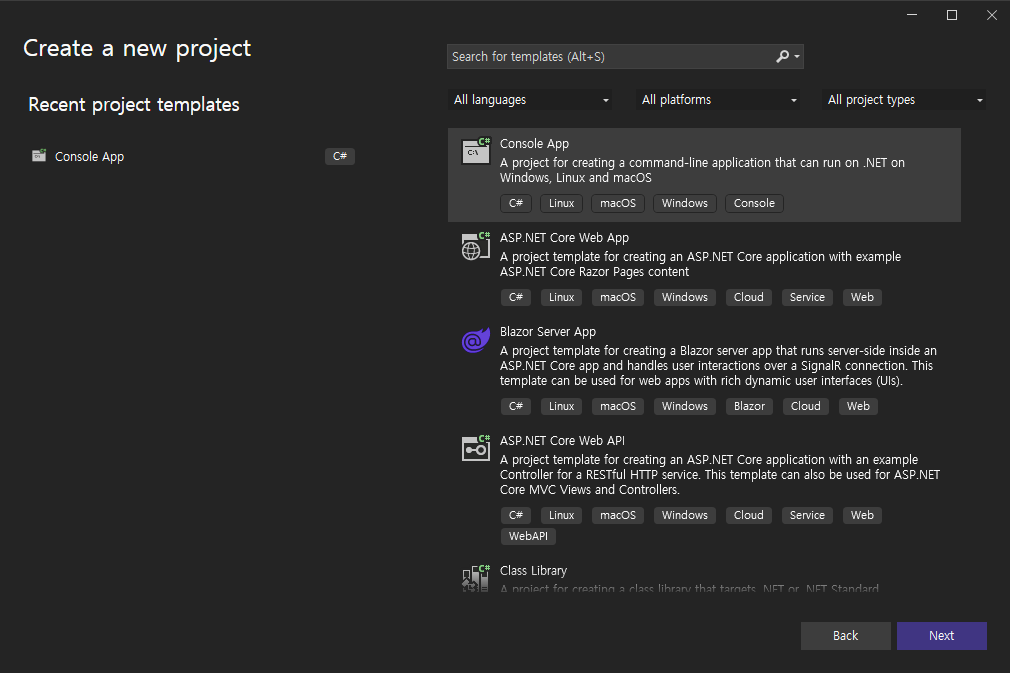Click the Console tag under Console App
The image size is (1010, 673).
coord(754,203)
